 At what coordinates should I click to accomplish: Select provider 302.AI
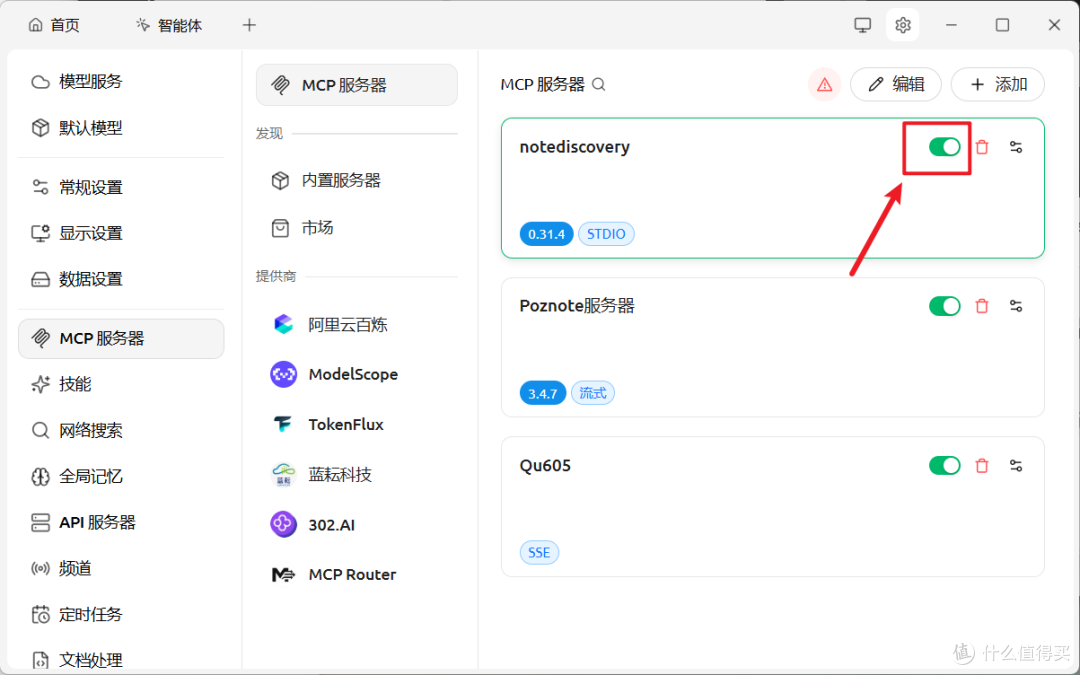click(357, 525)
